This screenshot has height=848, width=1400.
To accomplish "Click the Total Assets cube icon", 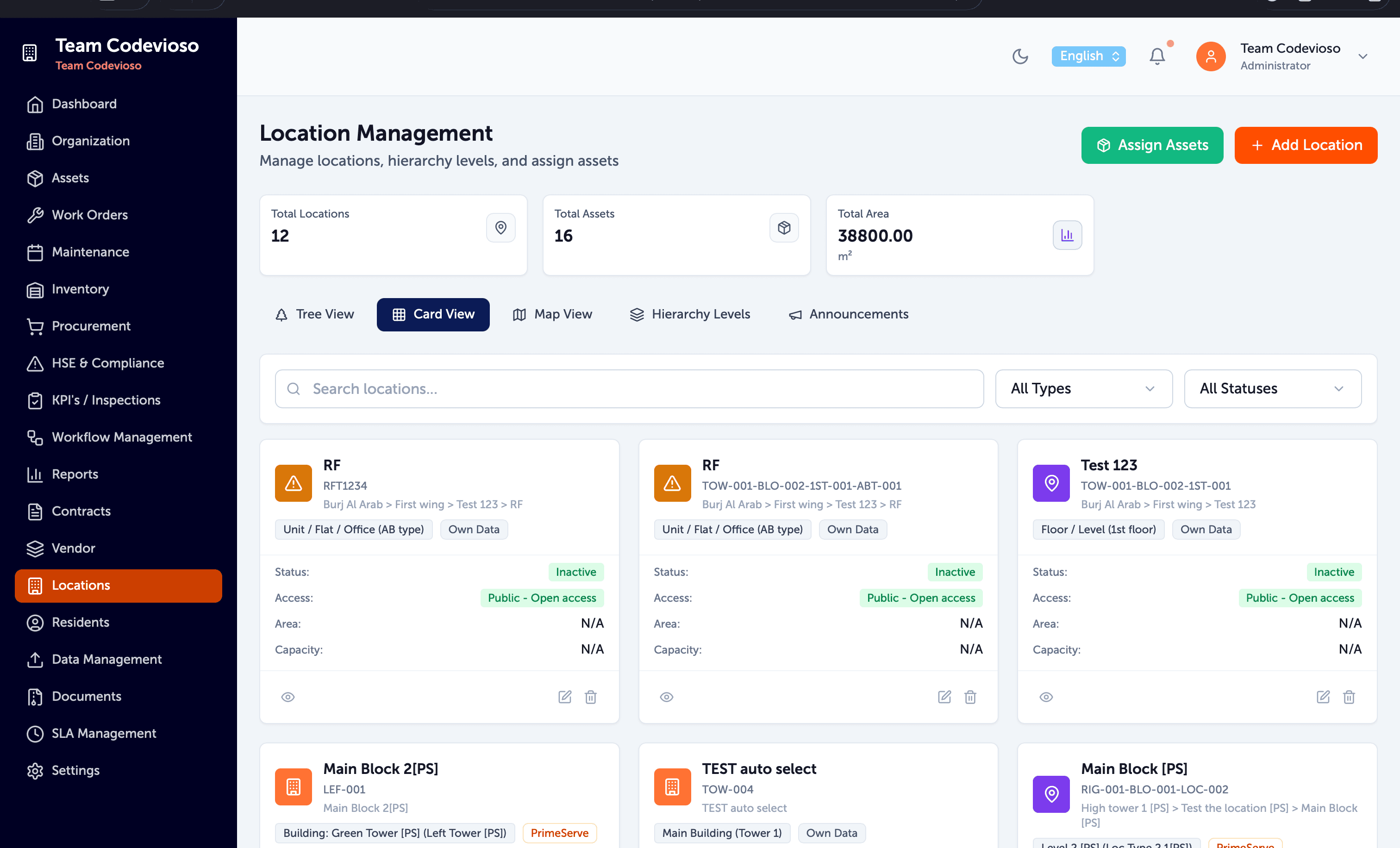I will (783, 228).
